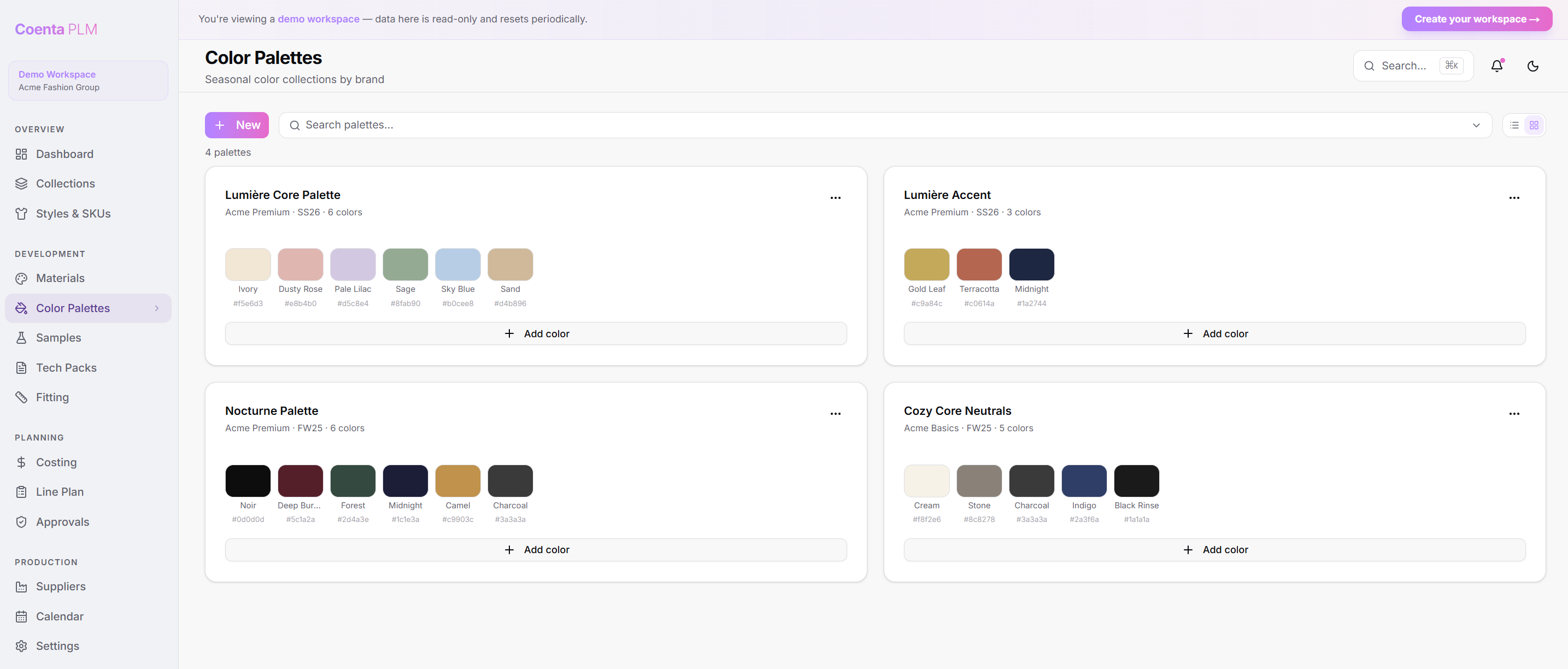Navigate to the Dashboard menu item
This screenshot has height=669, width=1568.
[x=64, y=154]
